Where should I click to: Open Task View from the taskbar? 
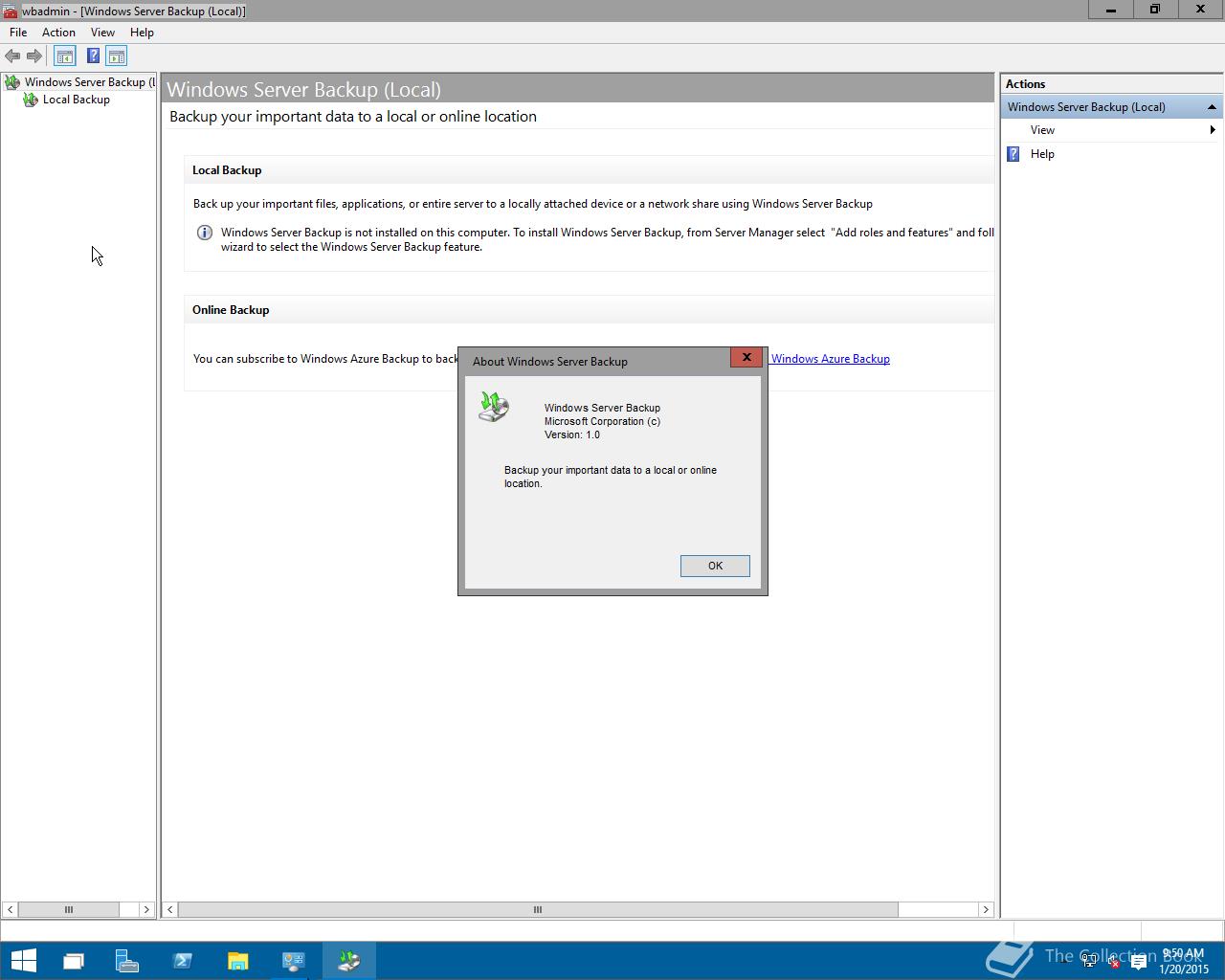[x=74, y=961]
